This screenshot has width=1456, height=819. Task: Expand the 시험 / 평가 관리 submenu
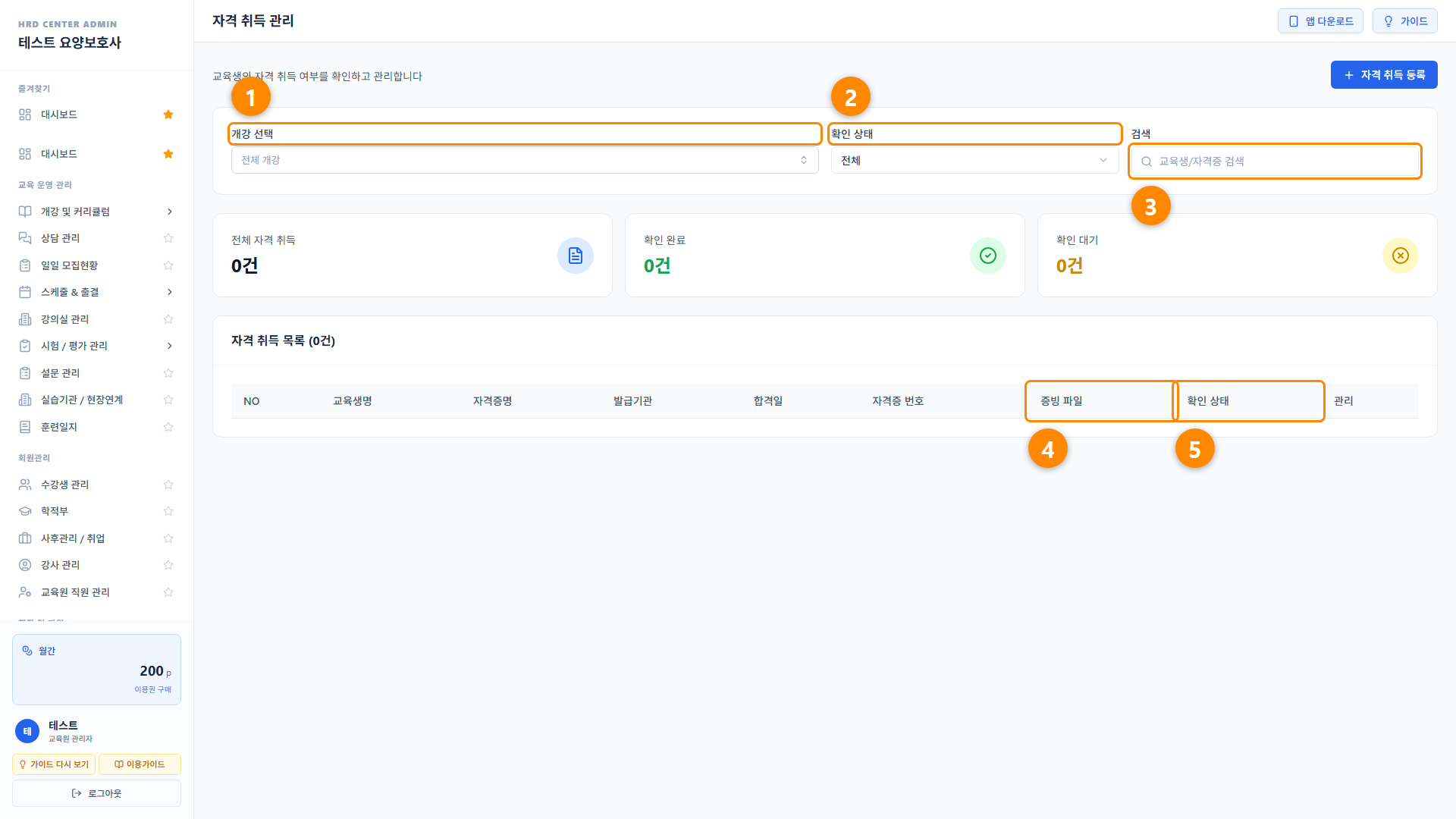[x=169, y=346]
